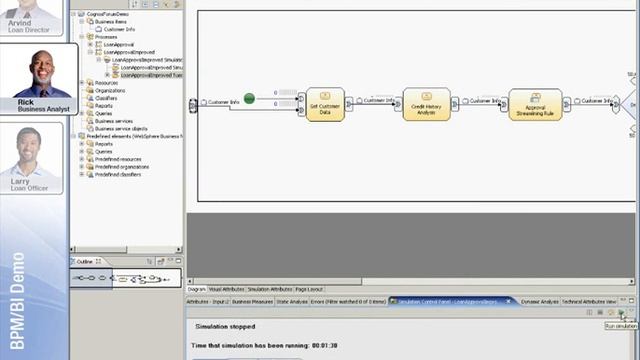Select Arvind, Loan Director persona card

click(x=31, y=17)
